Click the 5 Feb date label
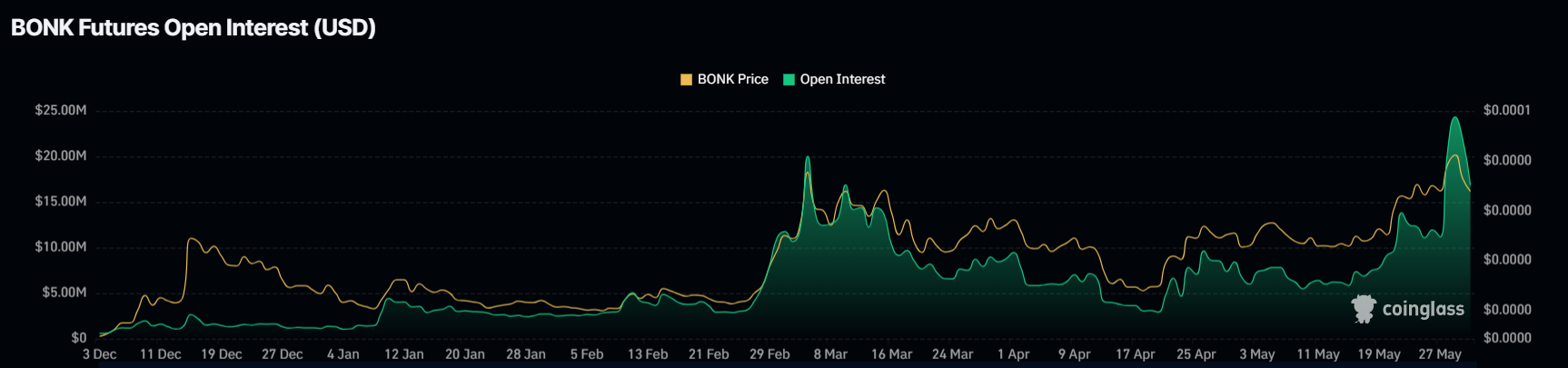This screenshot has height=368, width=1568. pyautogui.click(x=587, y=354)
